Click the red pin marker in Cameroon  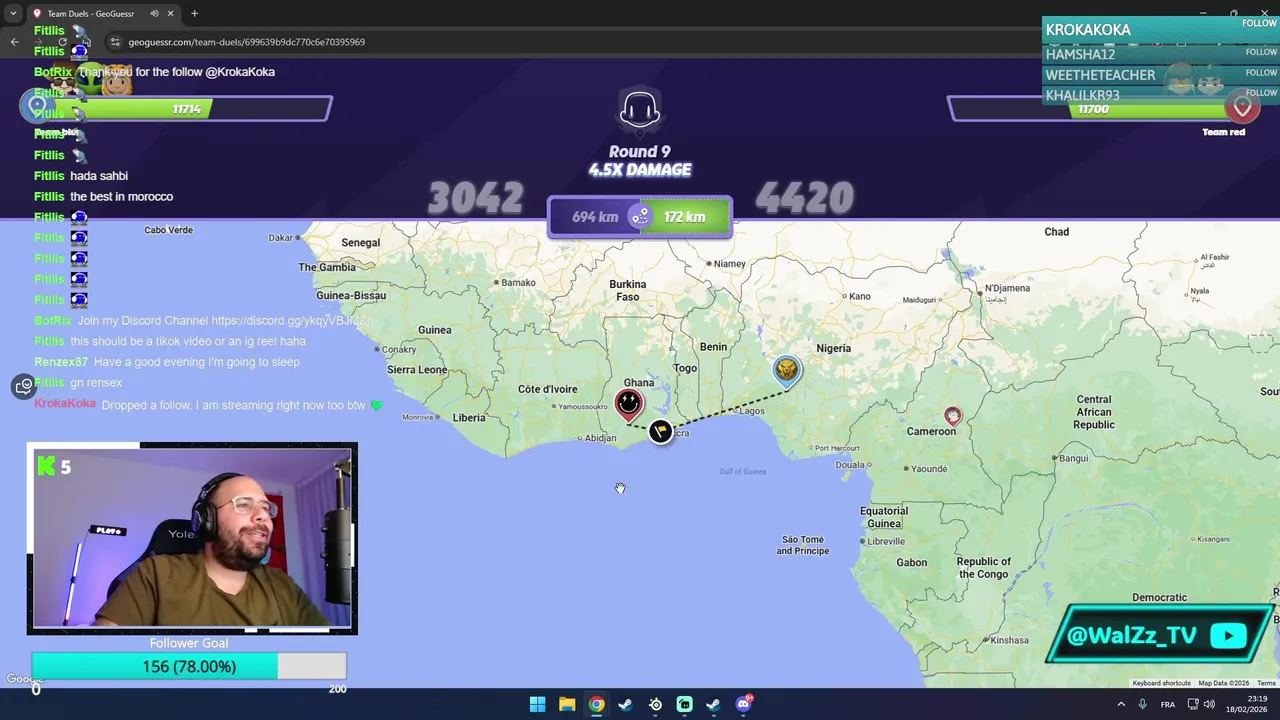952,415
